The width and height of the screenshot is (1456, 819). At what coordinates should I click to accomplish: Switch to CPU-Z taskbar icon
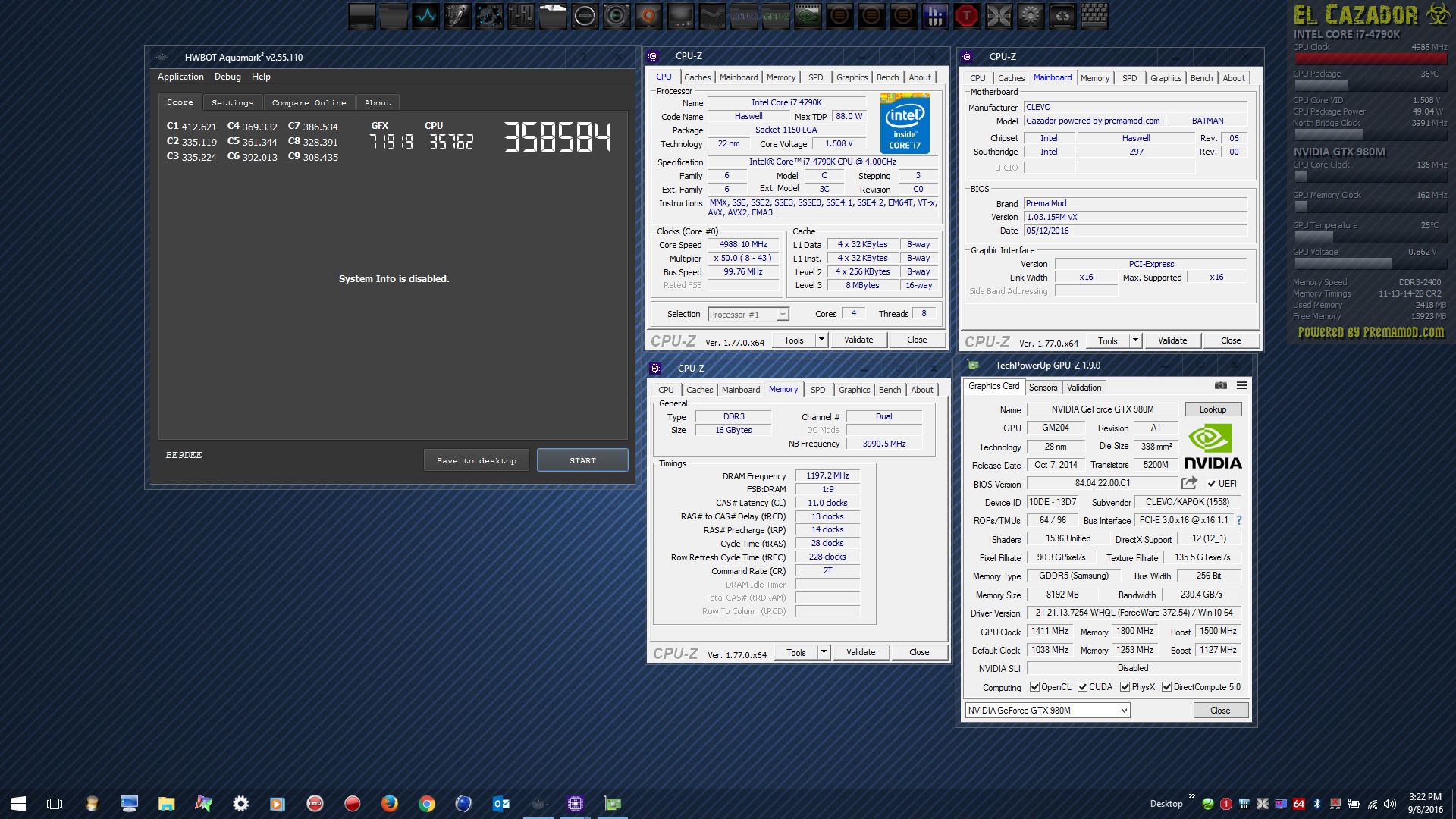(575, 803)
